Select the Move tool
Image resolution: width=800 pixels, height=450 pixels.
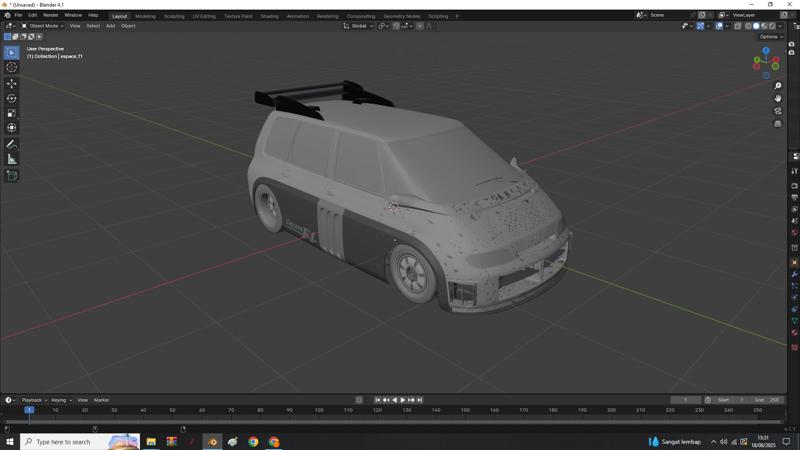click(x=11, y=83)
